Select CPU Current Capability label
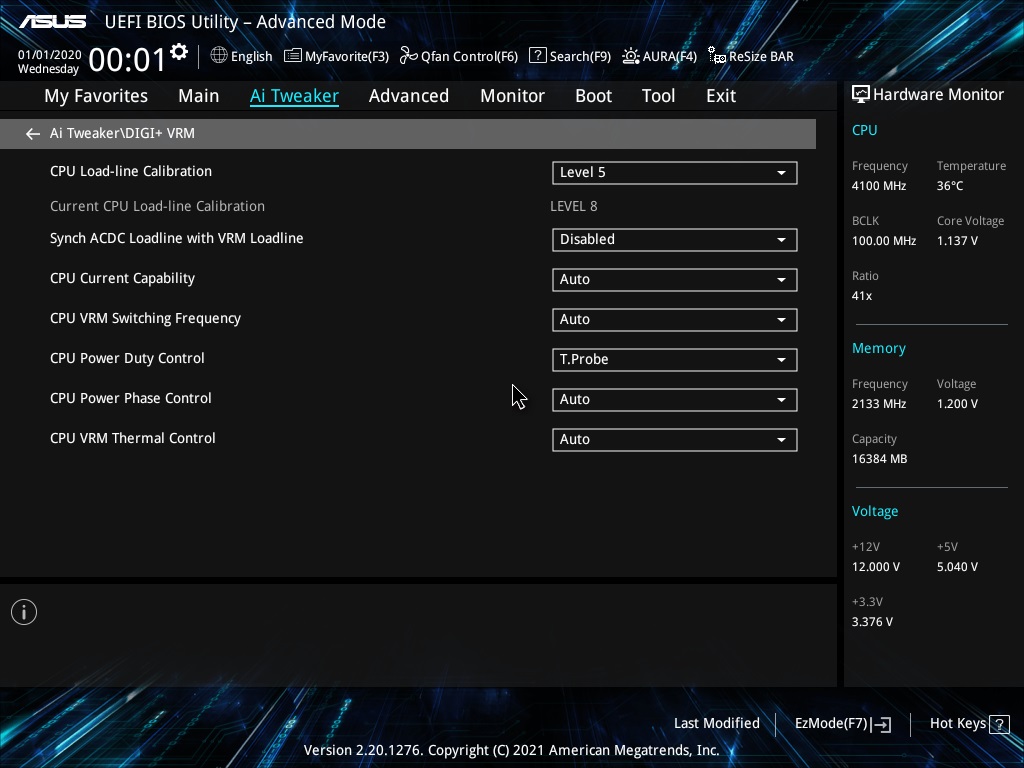 pyautogui.click(x=122, y=278)
